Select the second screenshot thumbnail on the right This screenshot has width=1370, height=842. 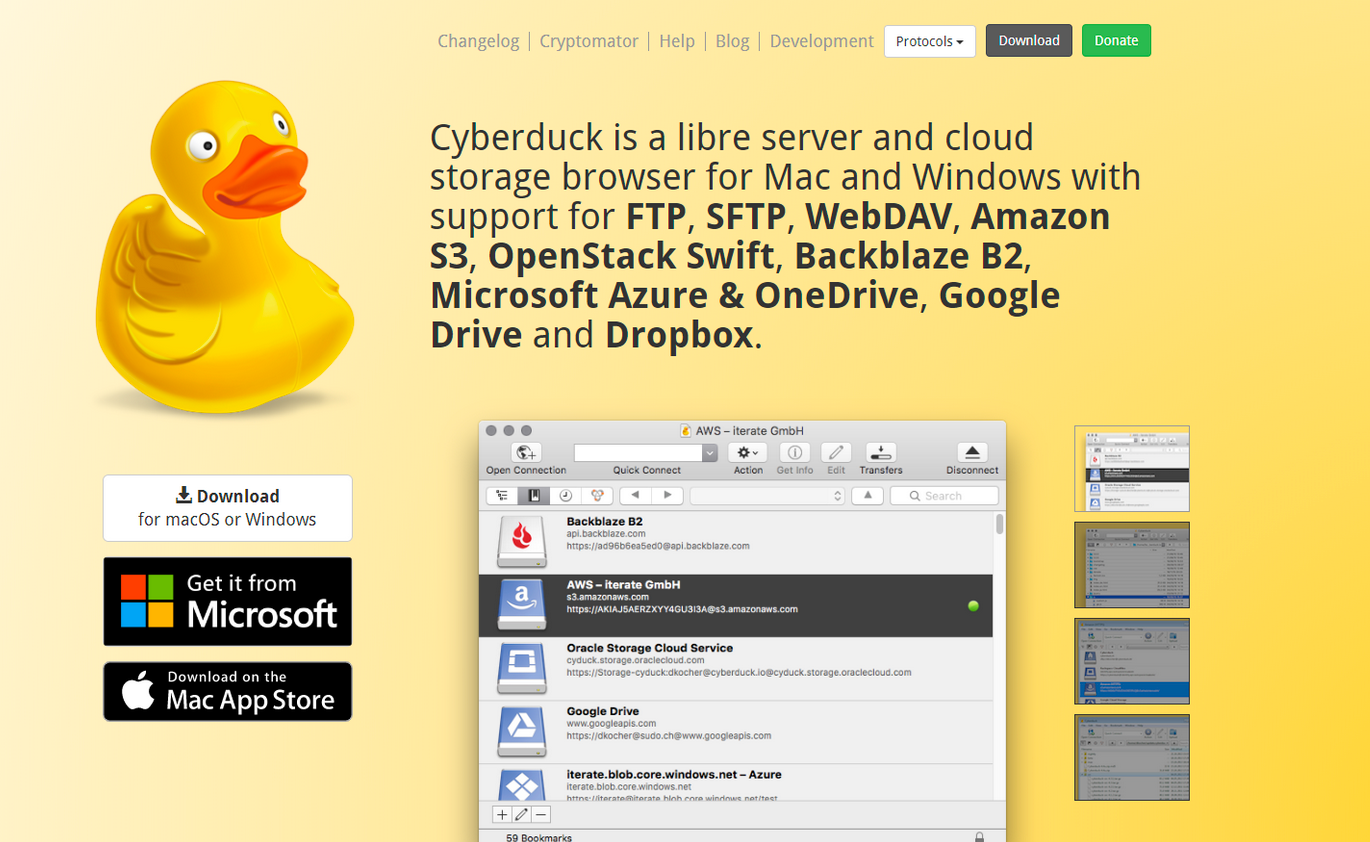(1132, 565)
